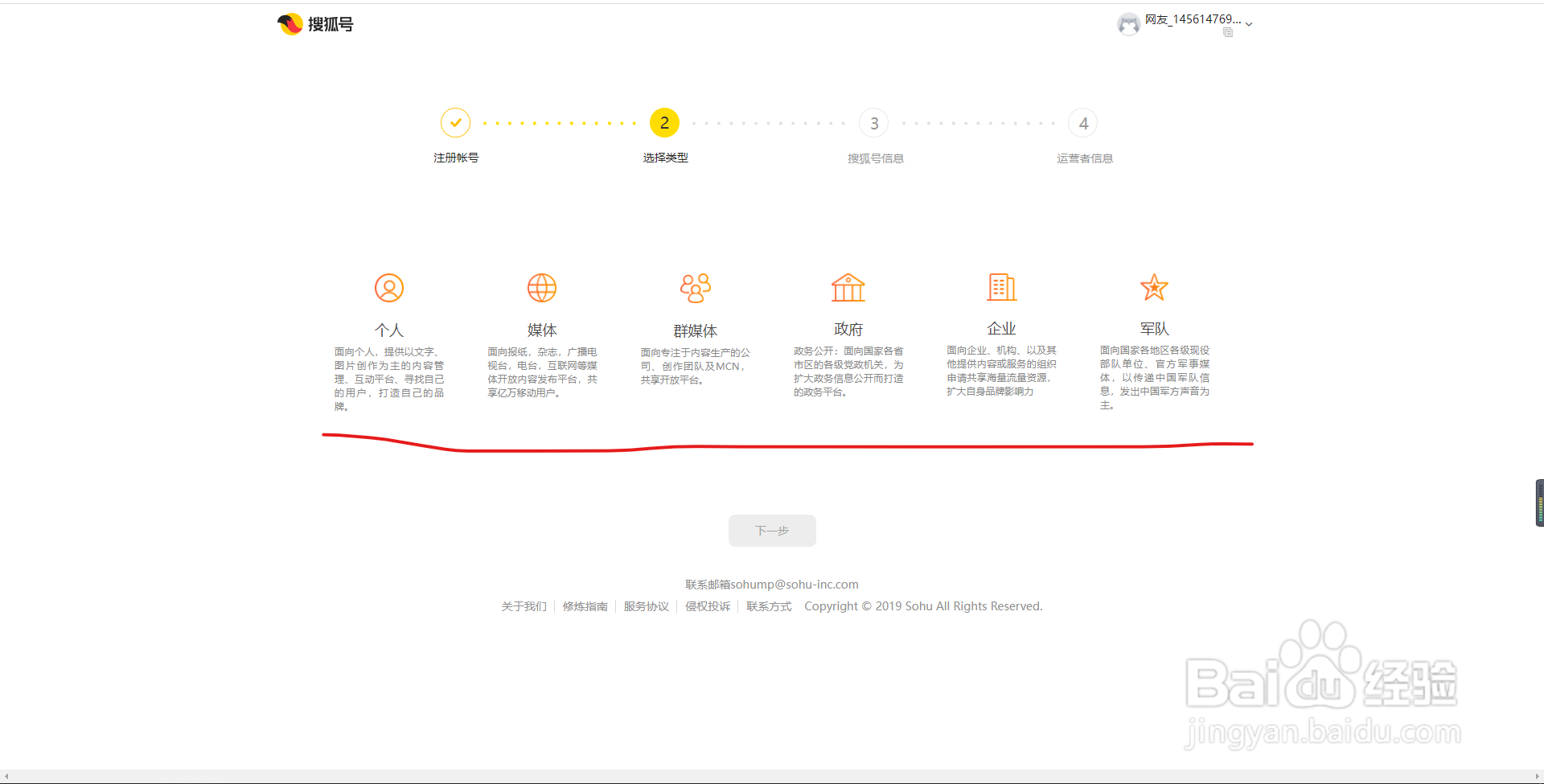This screenshot has height=784, width=1544.
Task: Click the 搜狐号信息 step label
Action: tap(876, 158)
